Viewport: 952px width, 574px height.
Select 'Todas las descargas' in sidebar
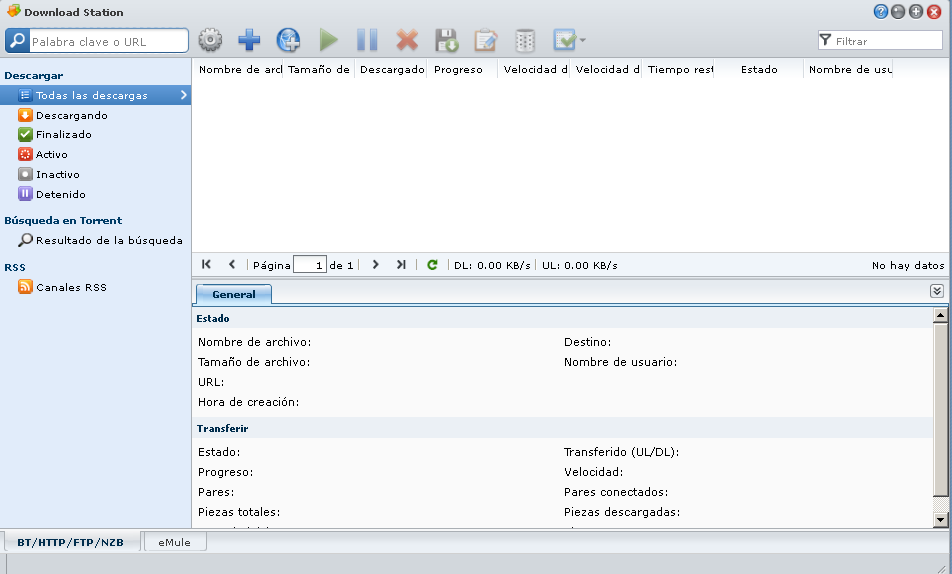pyautogui.click(x=95, y=95)
